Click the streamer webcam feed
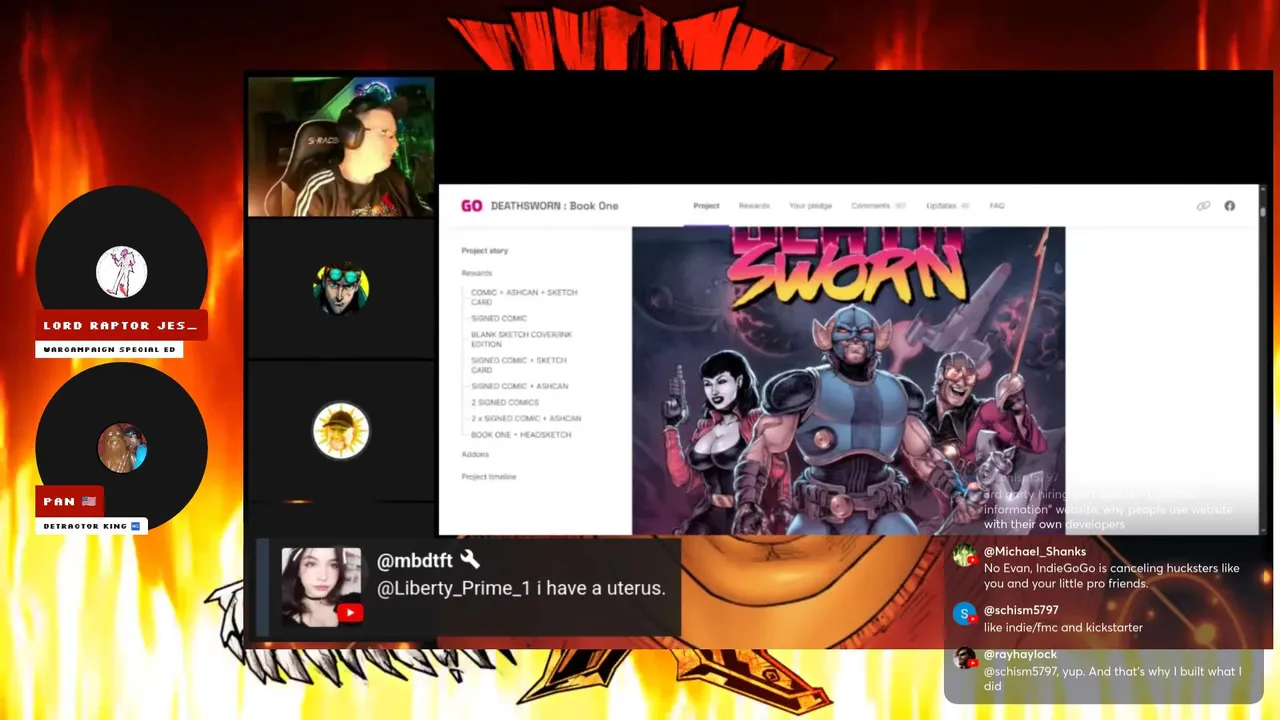 [x=341, y=147]
